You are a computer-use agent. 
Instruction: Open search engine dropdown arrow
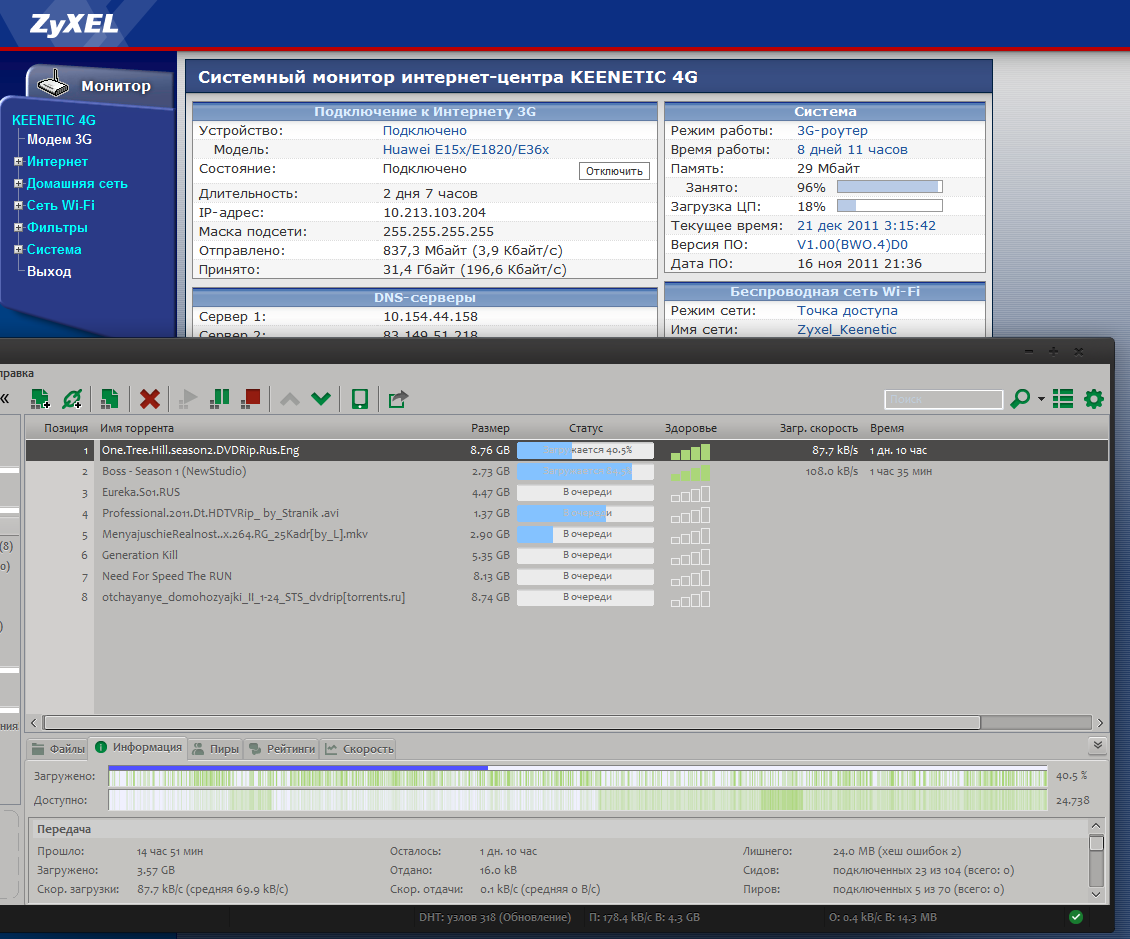coord(1041,399)
